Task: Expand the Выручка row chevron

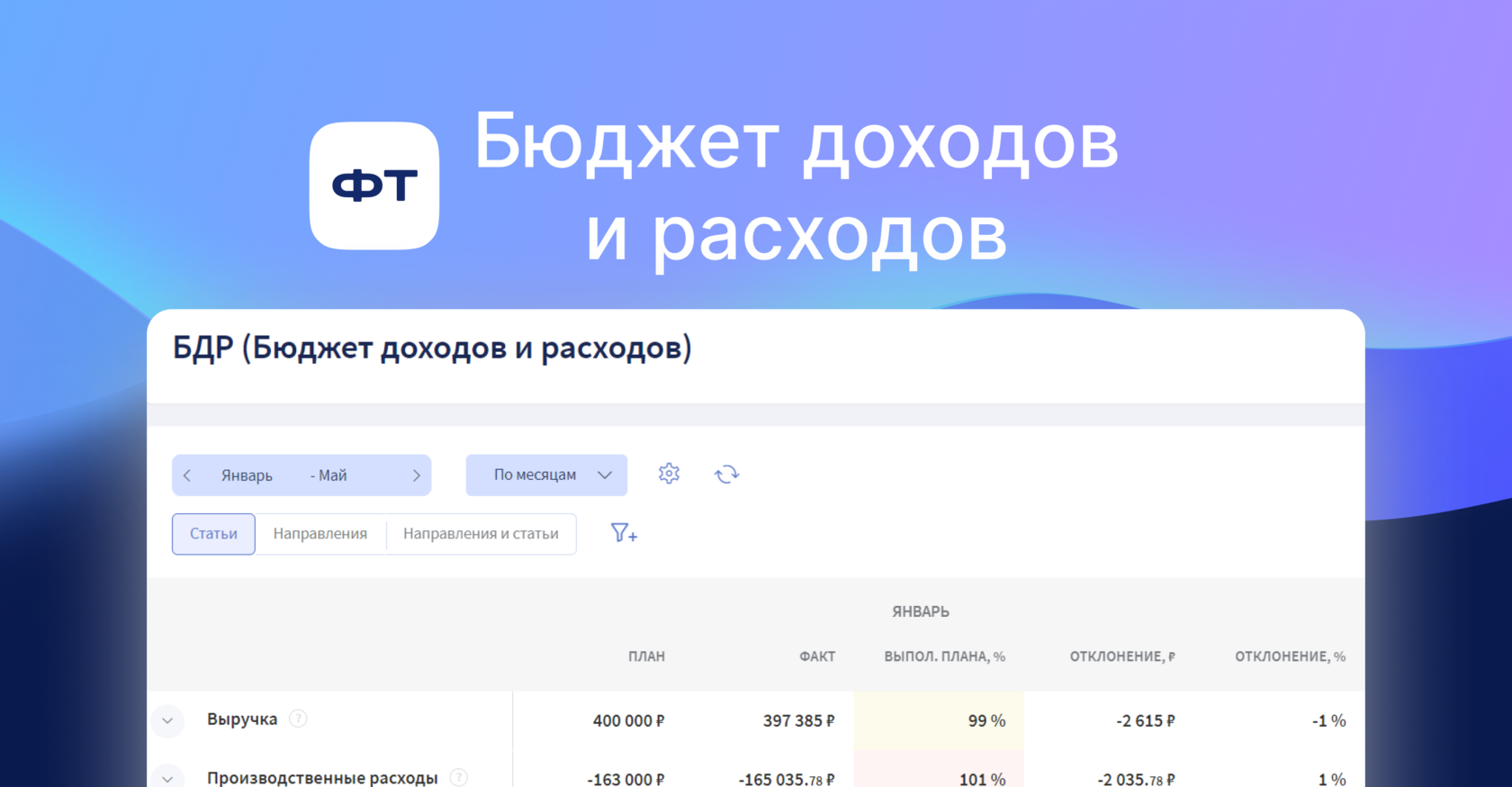Action: coord(167,720)
